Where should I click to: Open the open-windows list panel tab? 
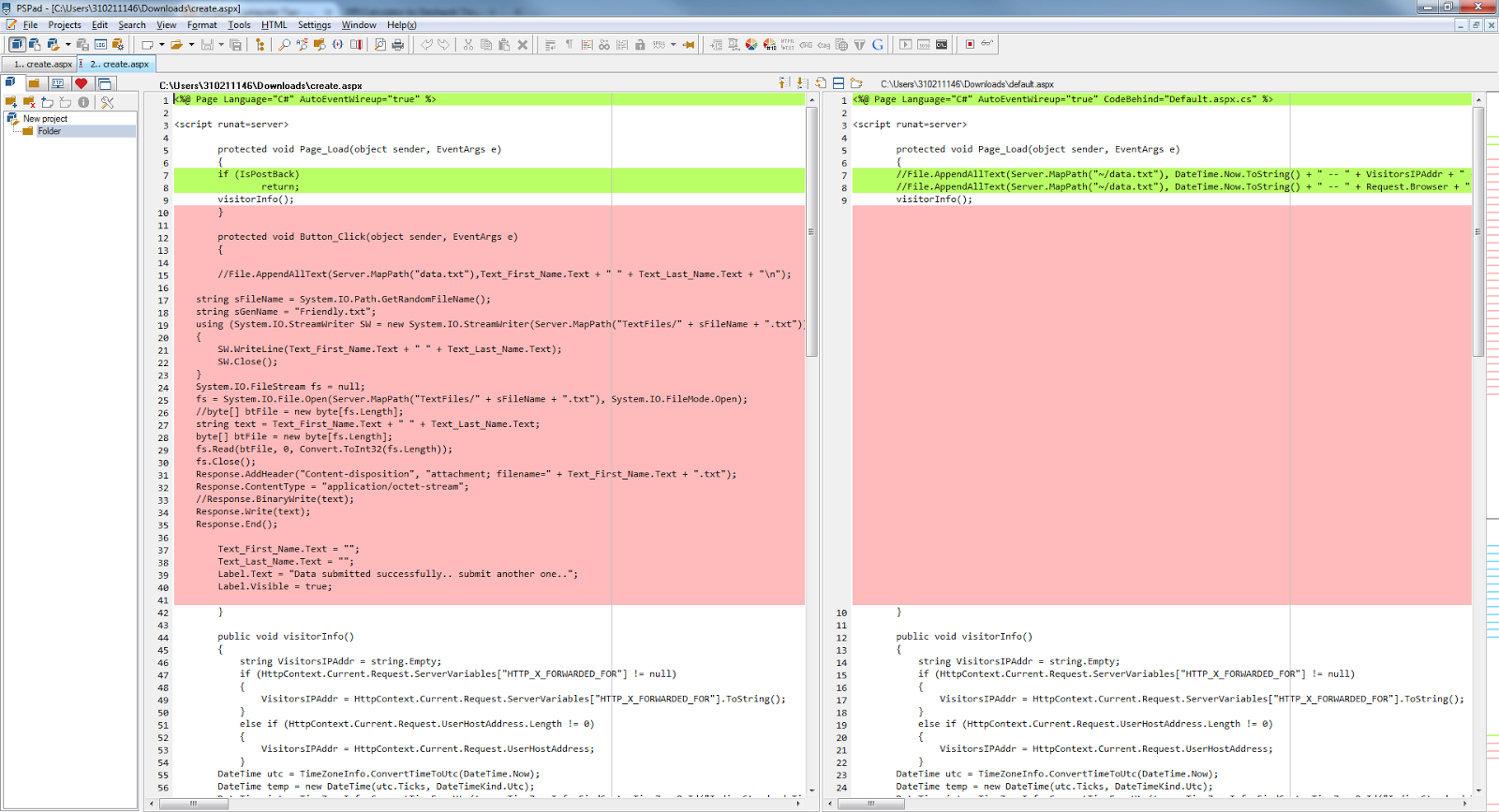(105, 83)
